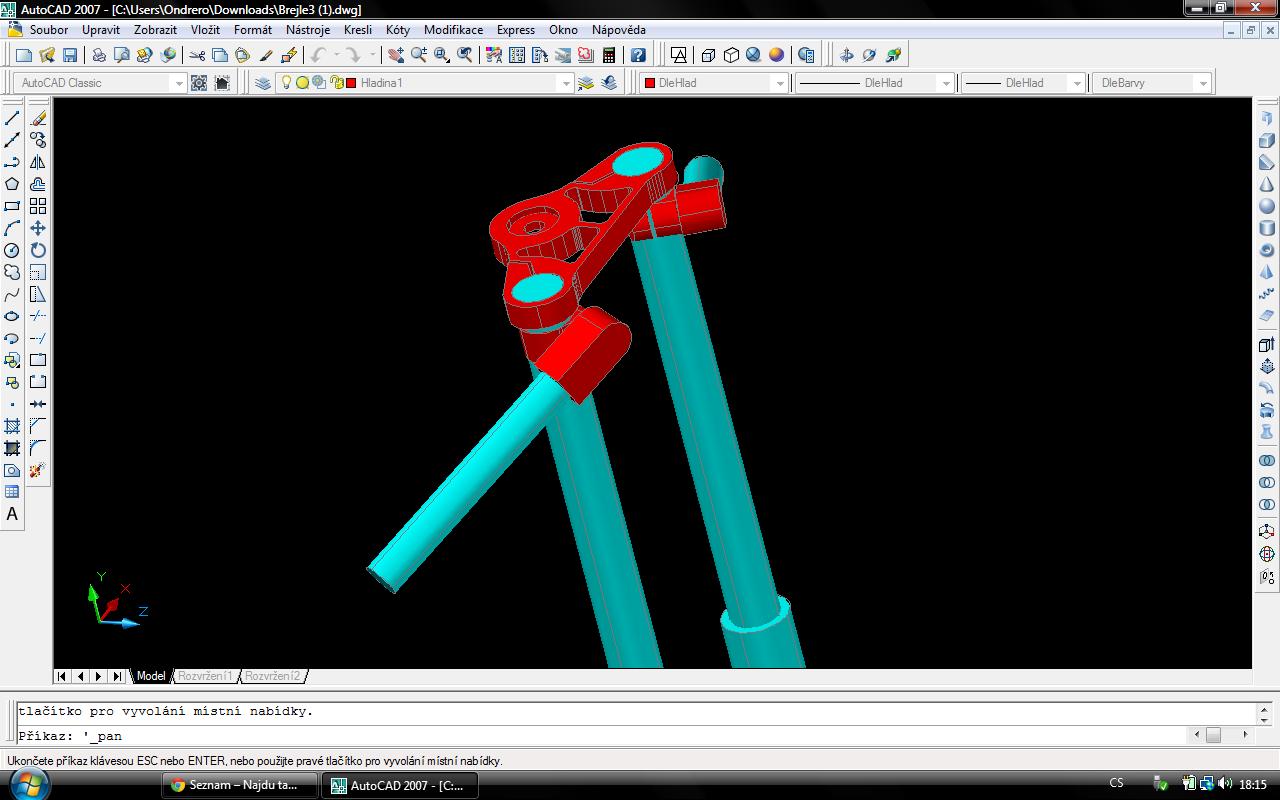Image resolution: width=1280 pixels, height=800 pixels.
Task: Click the Sphere solid tool in right toolbar
Action: click(x=1267, y=206)
